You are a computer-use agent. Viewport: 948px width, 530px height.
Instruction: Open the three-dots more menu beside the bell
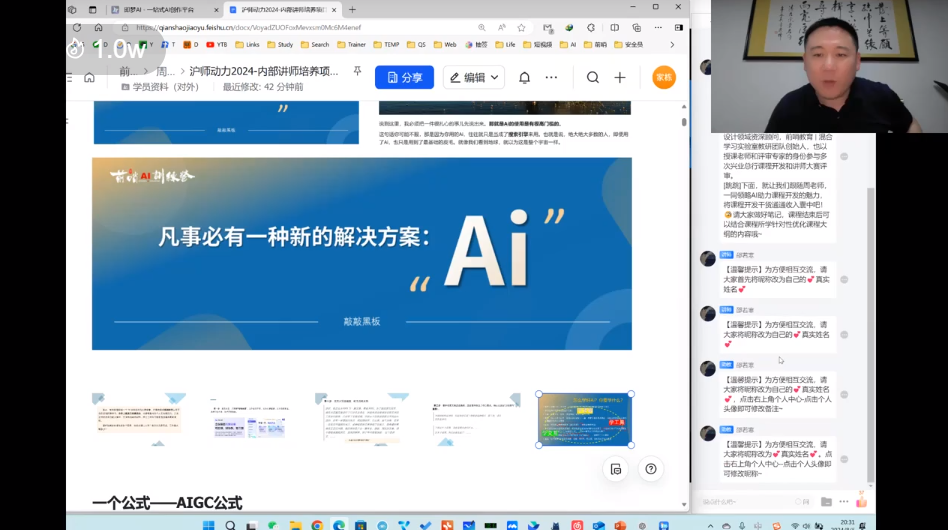(551, 77)
